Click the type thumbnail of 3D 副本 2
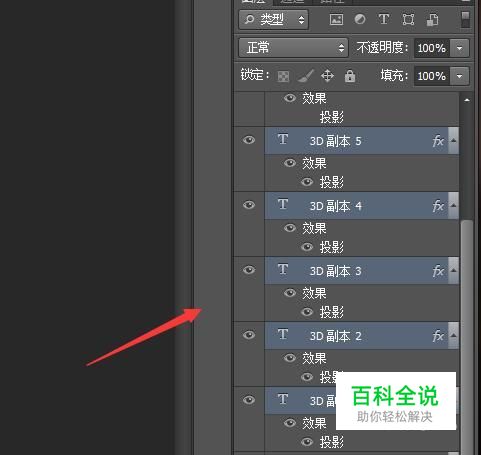 pos(283,334)
